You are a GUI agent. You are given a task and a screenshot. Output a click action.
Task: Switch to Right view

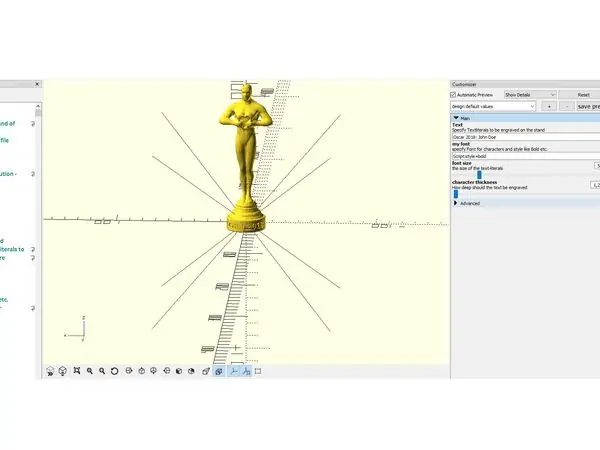(x=129, y=371)
